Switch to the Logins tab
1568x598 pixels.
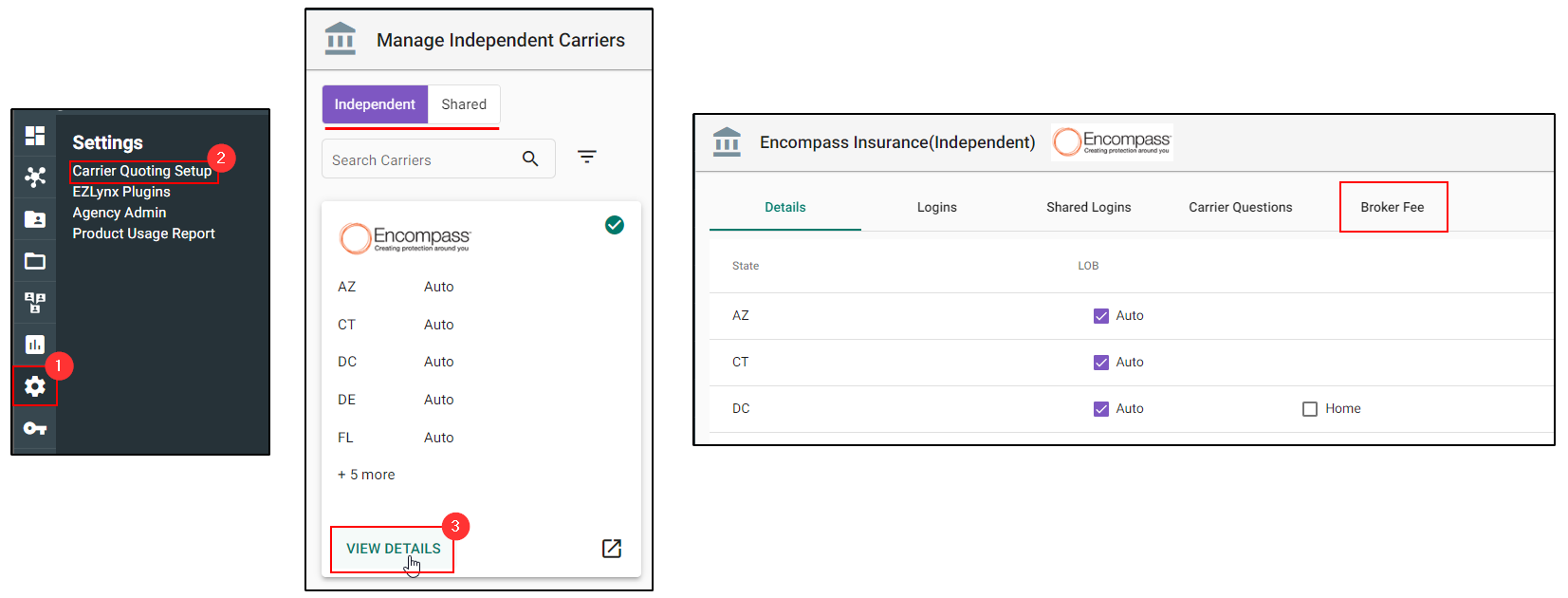point(937,207)
